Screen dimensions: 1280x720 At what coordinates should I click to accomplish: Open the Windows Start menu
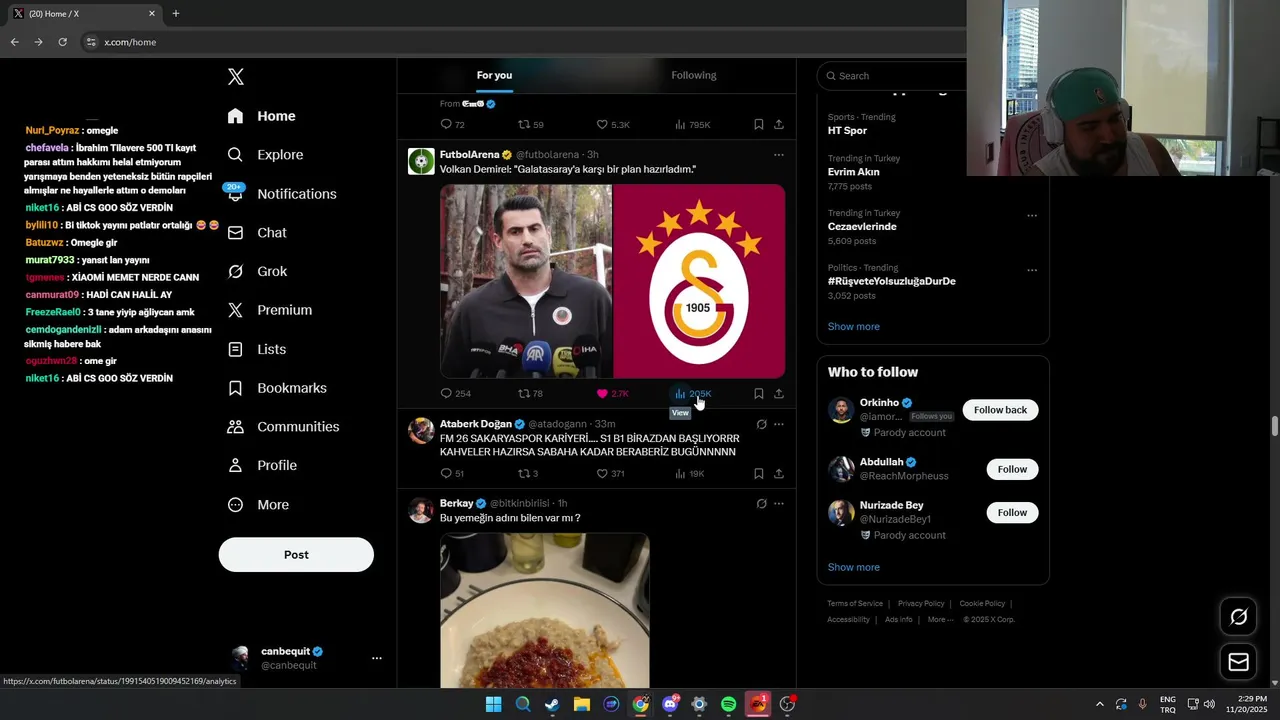coord(493,704)
